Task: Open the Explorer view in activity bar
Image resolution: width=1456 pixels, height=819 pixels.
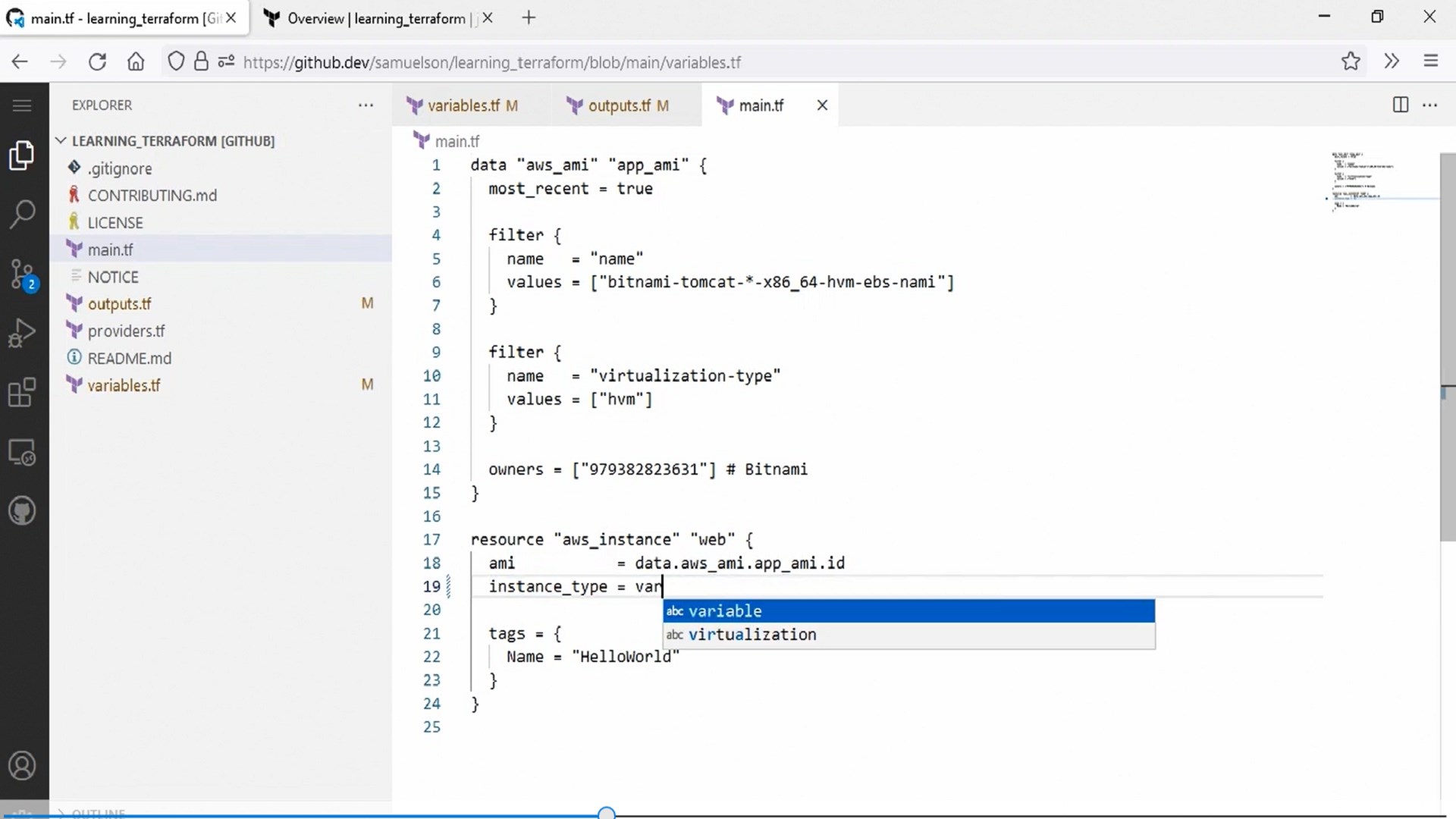Action: (22, 155)
